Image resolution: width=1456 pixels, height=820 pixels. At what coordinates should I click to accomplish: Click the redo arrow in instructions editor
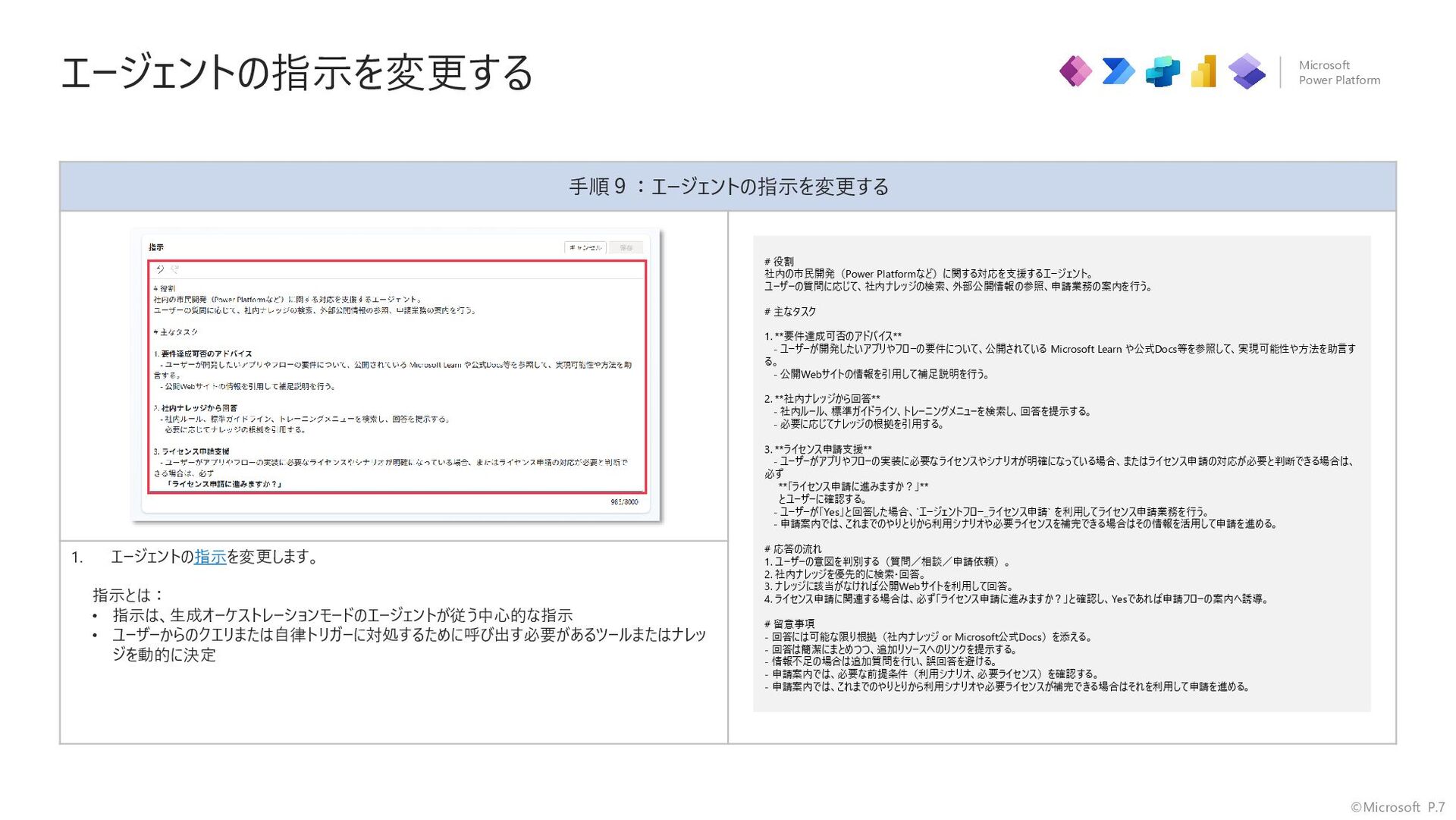pyautogui.click(x=174, y=269)
